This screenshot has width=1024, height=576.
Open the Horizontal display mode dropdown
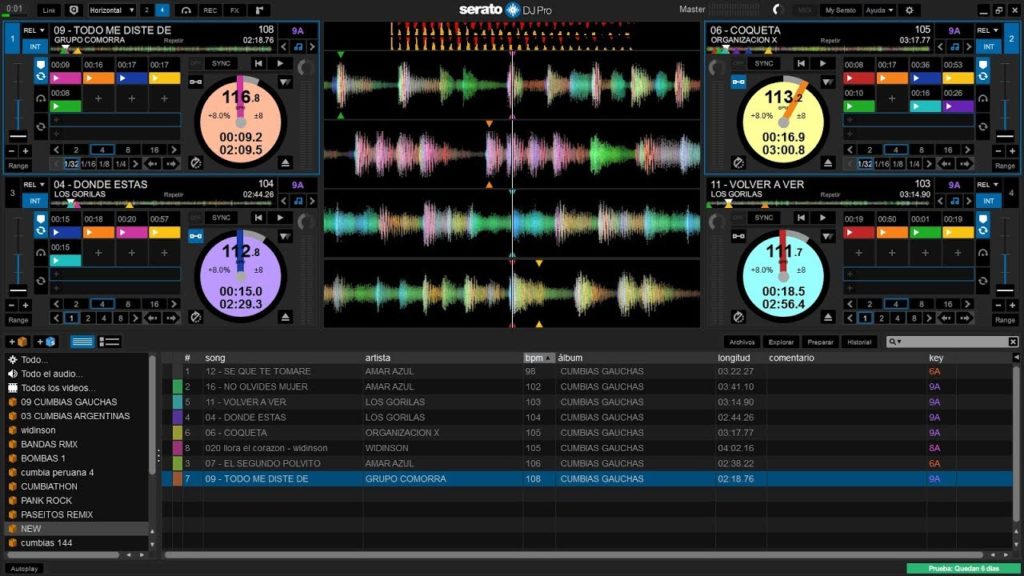click(x=110, y=10)
